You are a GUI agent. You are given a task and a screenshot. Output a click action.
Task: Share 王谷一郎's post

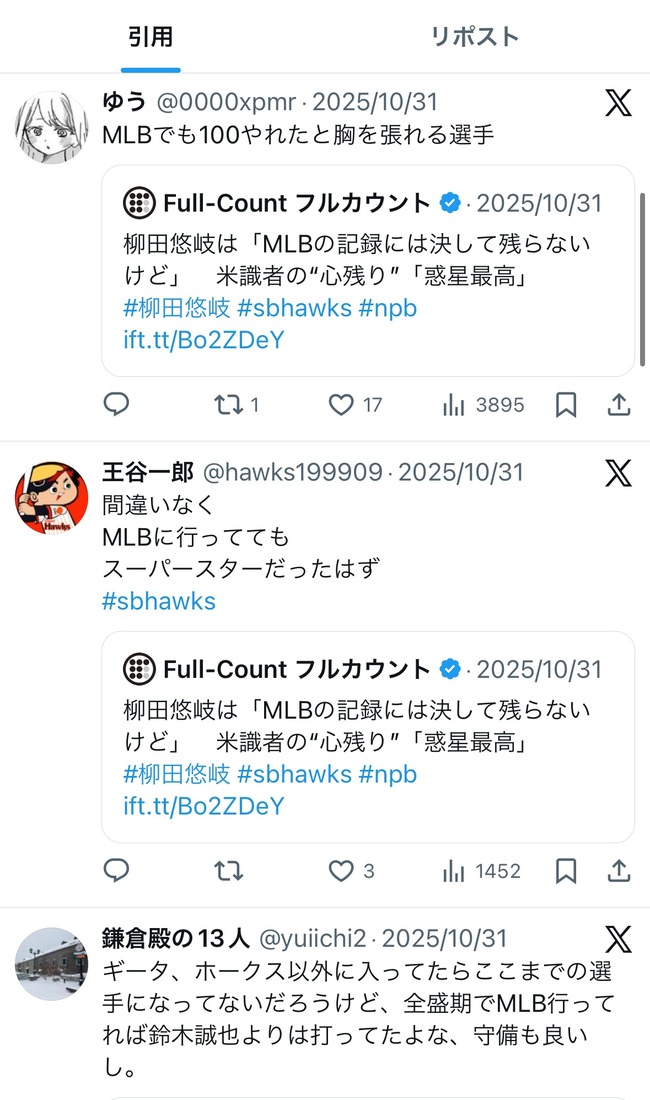tap(618, 871)
